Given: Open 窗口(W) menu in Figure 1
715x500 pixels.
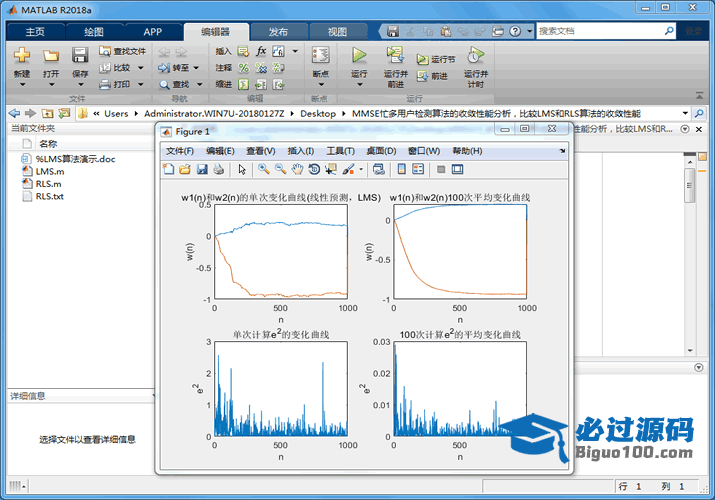Looking at the screenshot, I should [x=424, y=151].
